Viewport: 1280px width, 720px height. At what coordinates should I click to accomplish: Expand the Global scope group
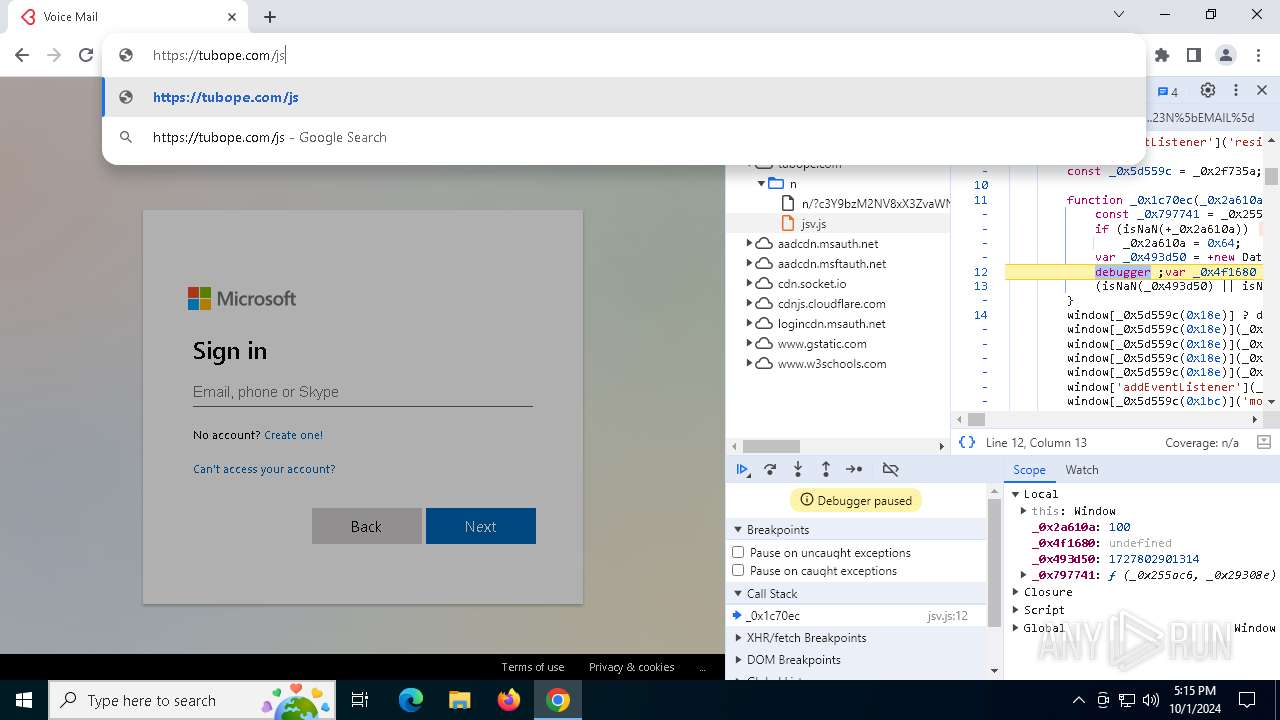click(1015, 628)
